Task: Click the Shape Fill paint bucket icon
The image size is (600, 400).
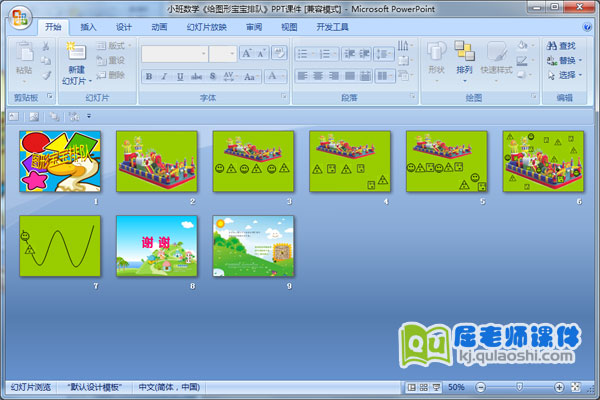Action: (524, 46)
